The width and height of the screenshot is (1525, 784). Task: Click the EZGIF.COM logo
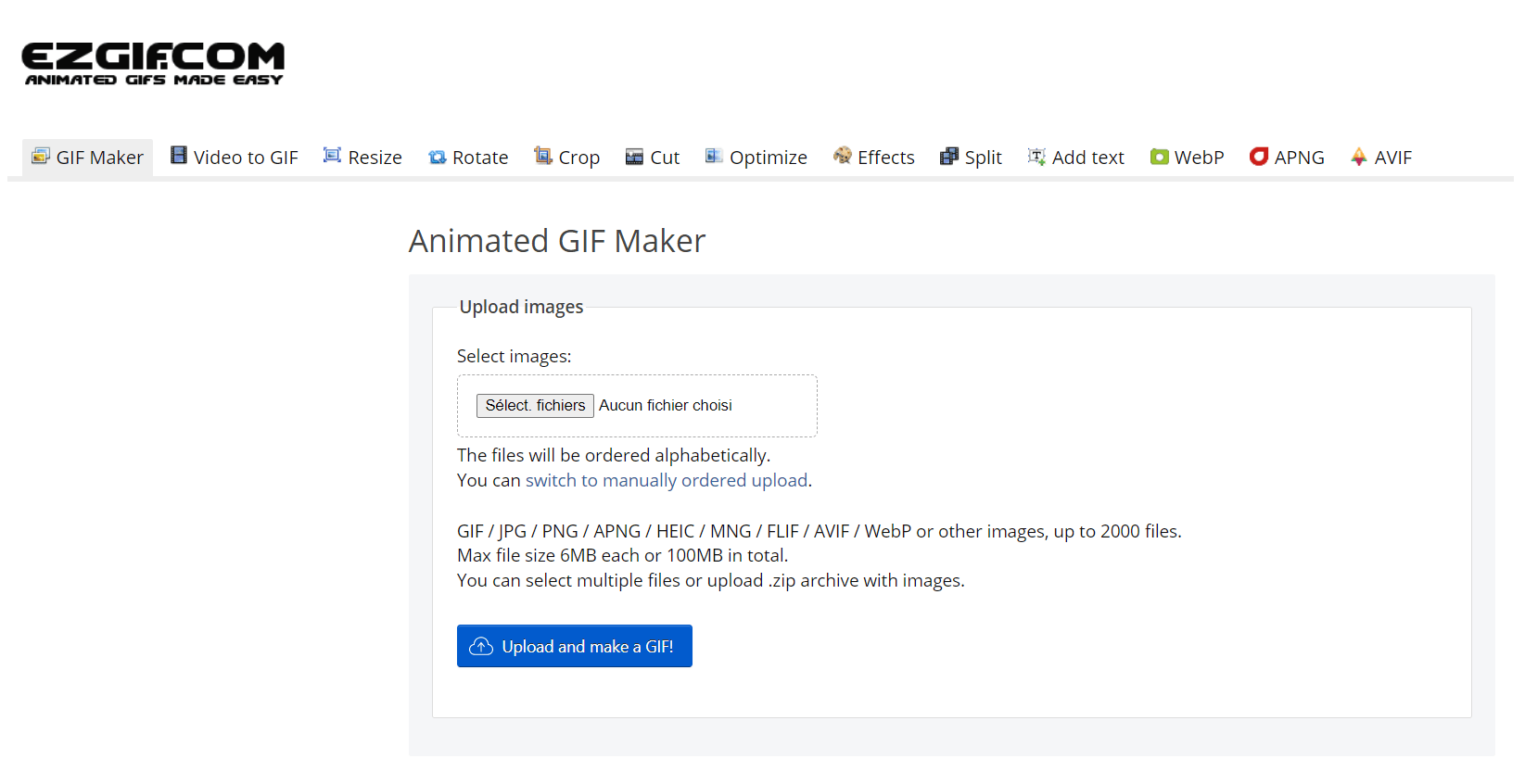click(153, 63)
